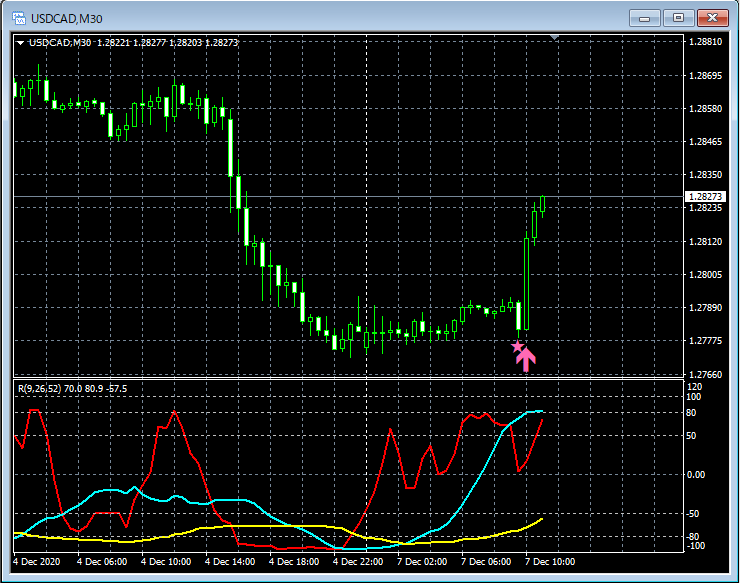Select the yellow indicator line

(250, 526)
